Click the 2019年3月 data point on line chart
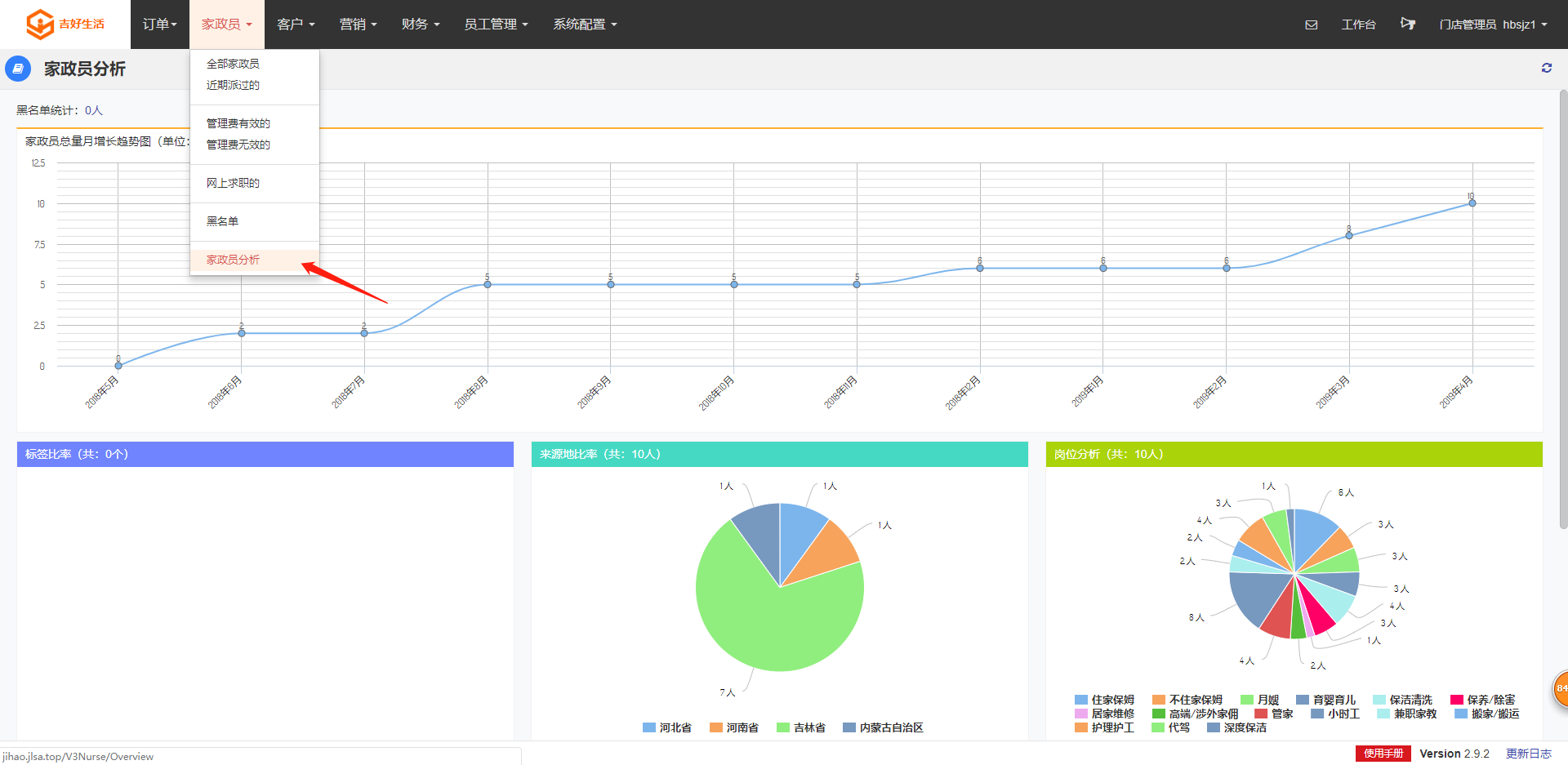The image size is (1568, 765). [x=1349, y=236]
